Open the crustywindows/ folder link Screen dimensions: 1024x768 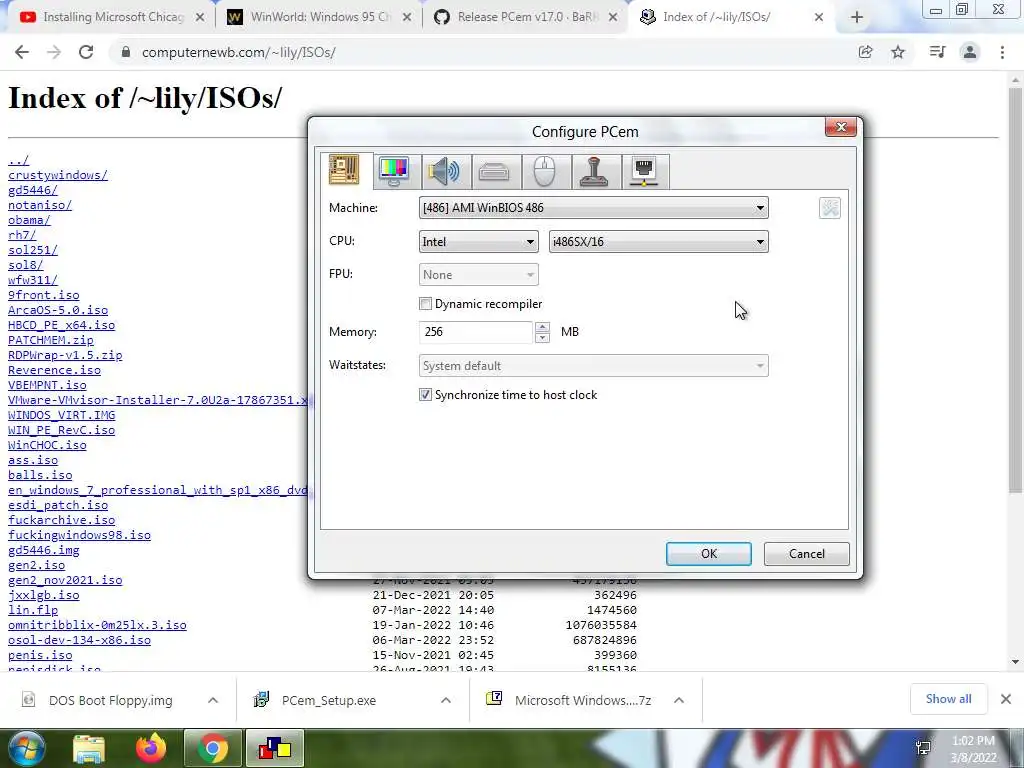point(57,175)
